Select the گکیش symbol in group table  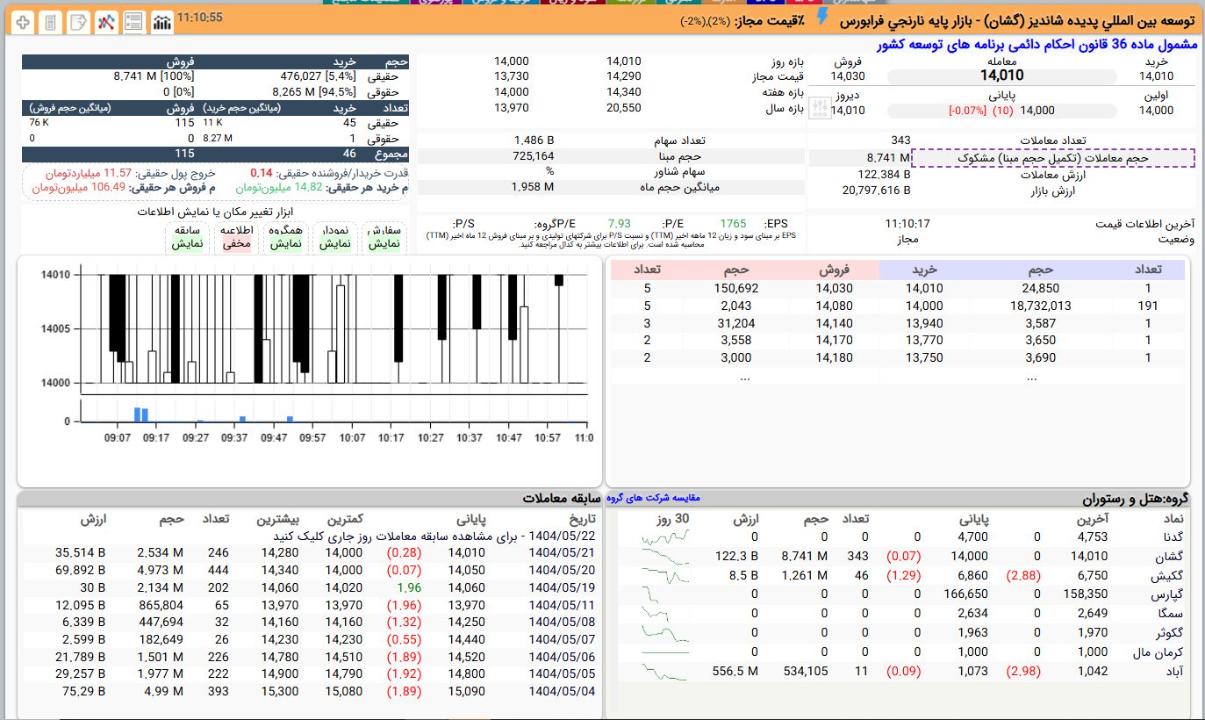pos(1167,575)
